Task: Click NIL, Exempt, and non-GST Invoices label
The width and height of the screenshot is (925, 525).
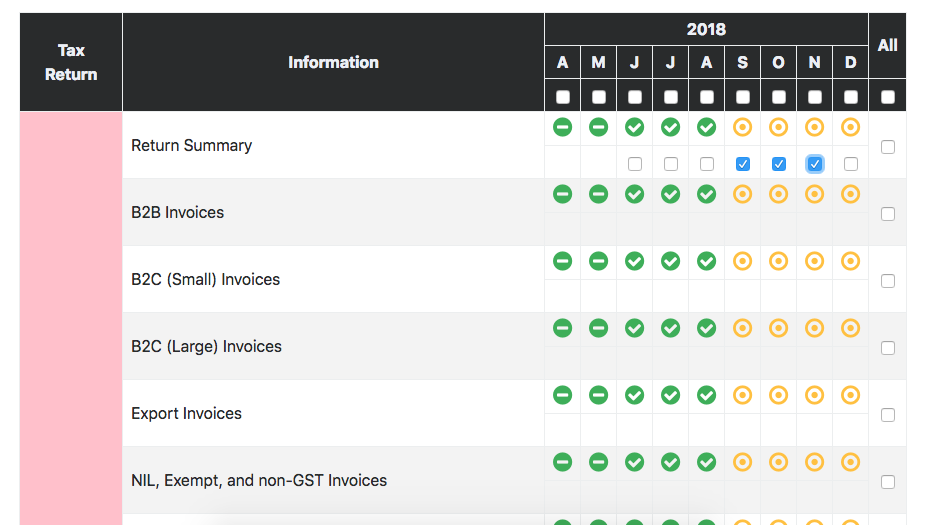Action: [x=259, y=481]
